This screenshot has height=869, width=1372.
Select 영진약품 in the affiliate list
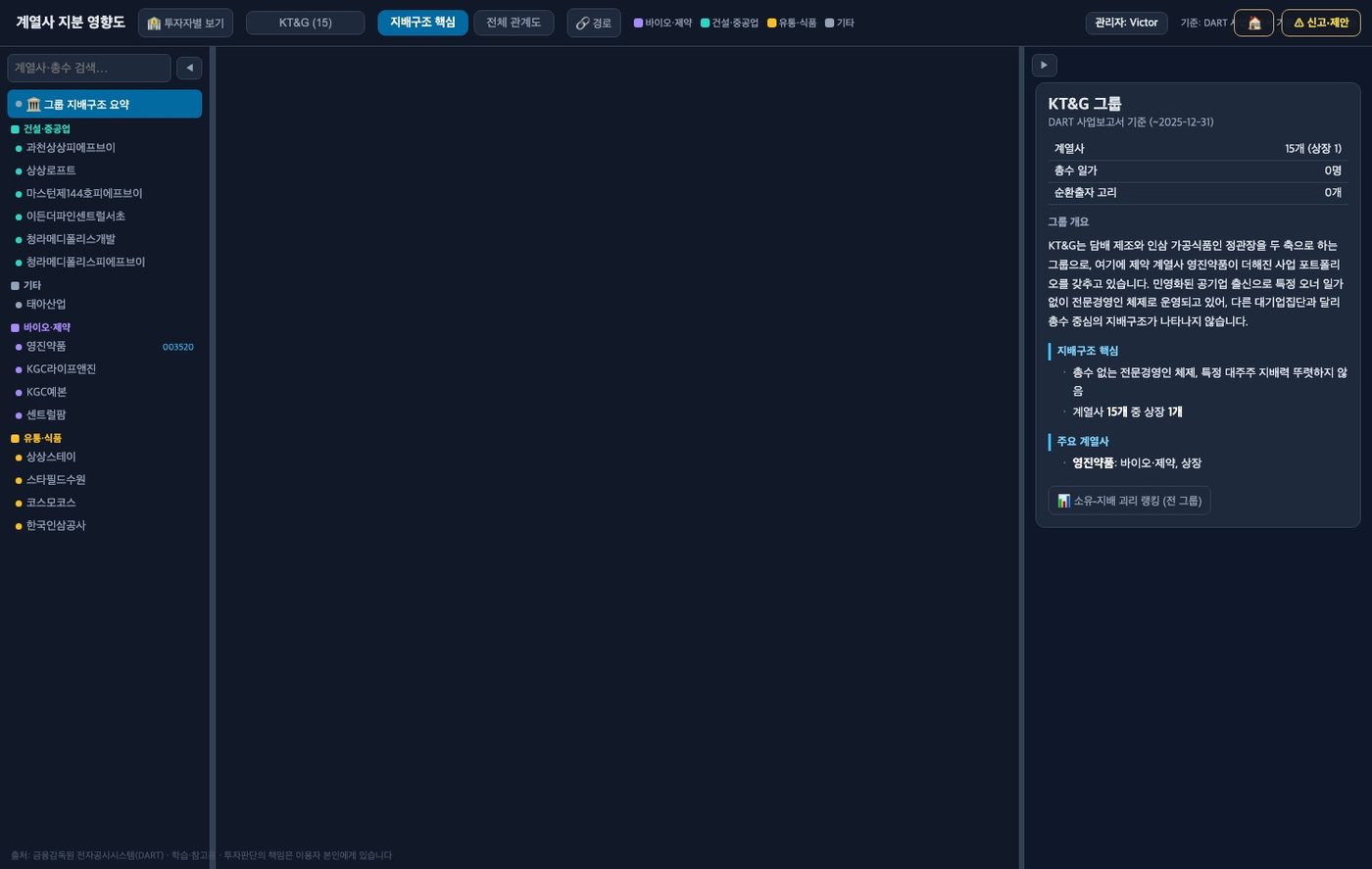(x=105, y=347)
